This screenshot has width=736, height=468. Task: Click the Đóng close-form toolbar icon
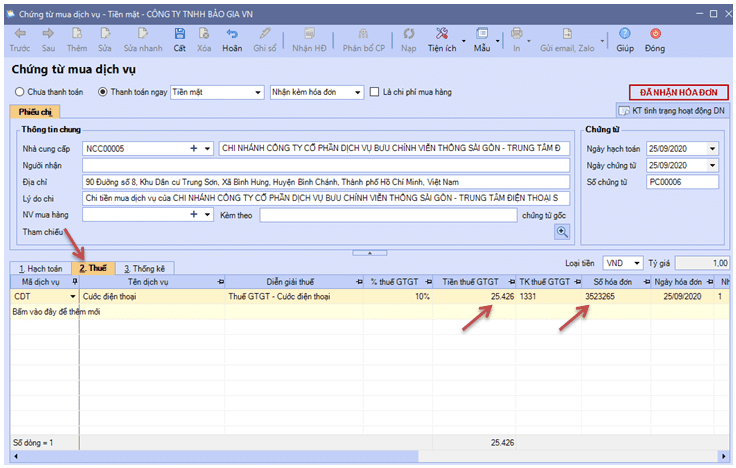pyautogui.click(x=654, y=38)
